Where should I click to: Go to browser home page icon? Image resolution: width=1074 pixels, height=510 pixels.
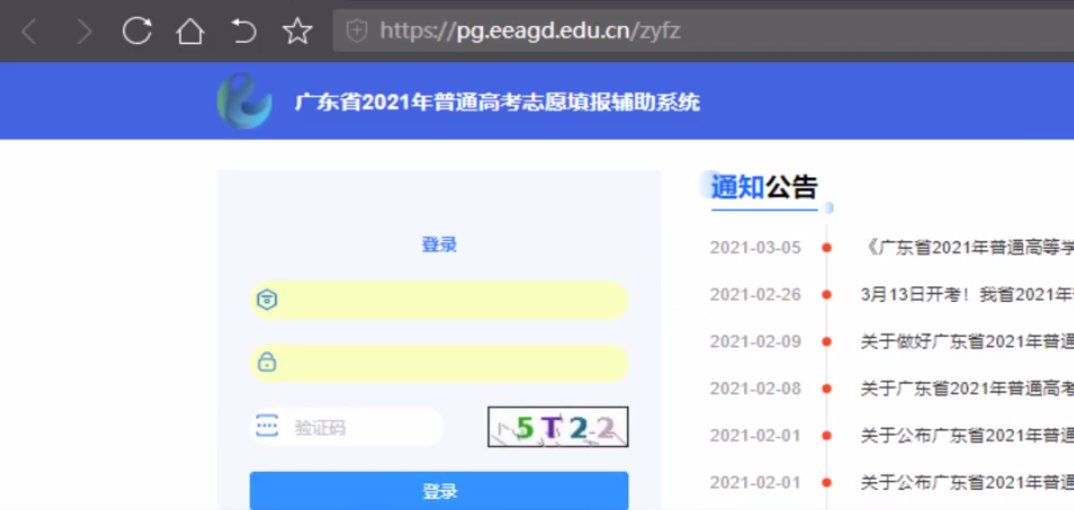coord(189,32)
